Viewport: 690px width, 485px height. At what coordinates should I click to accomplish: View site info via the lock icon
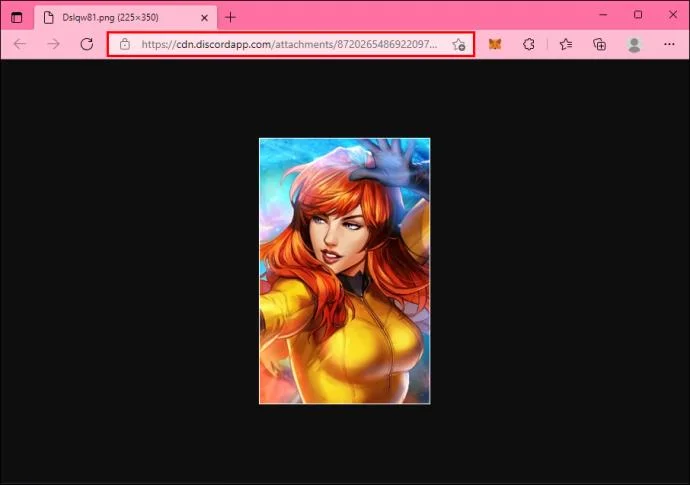click(125, 44)
